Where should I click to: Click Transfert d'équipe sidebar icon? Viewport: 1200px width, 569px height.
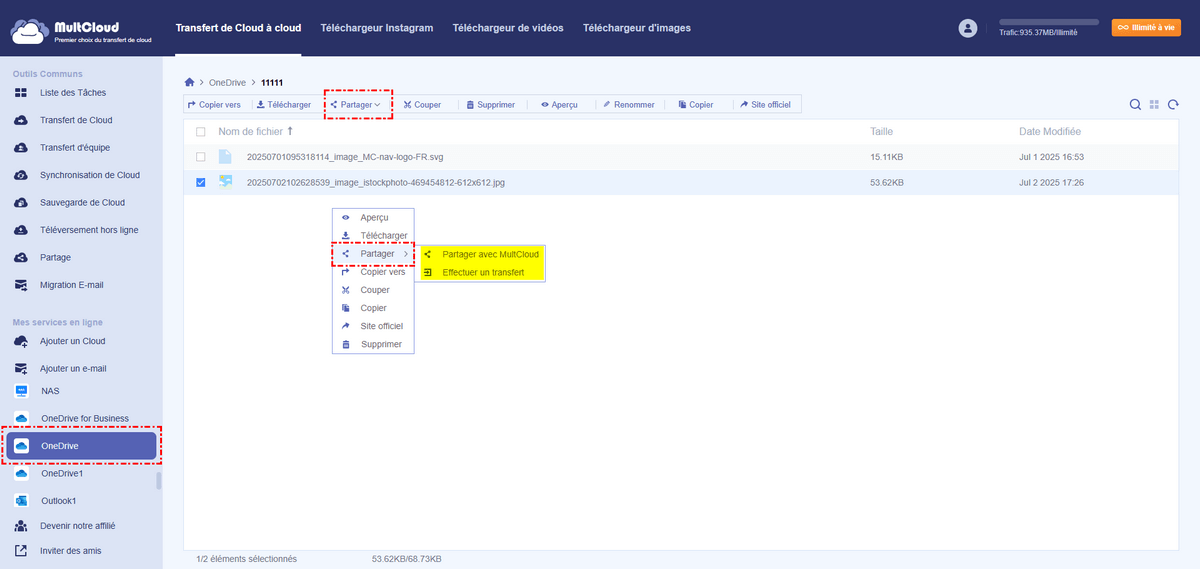tap(21, 148)
